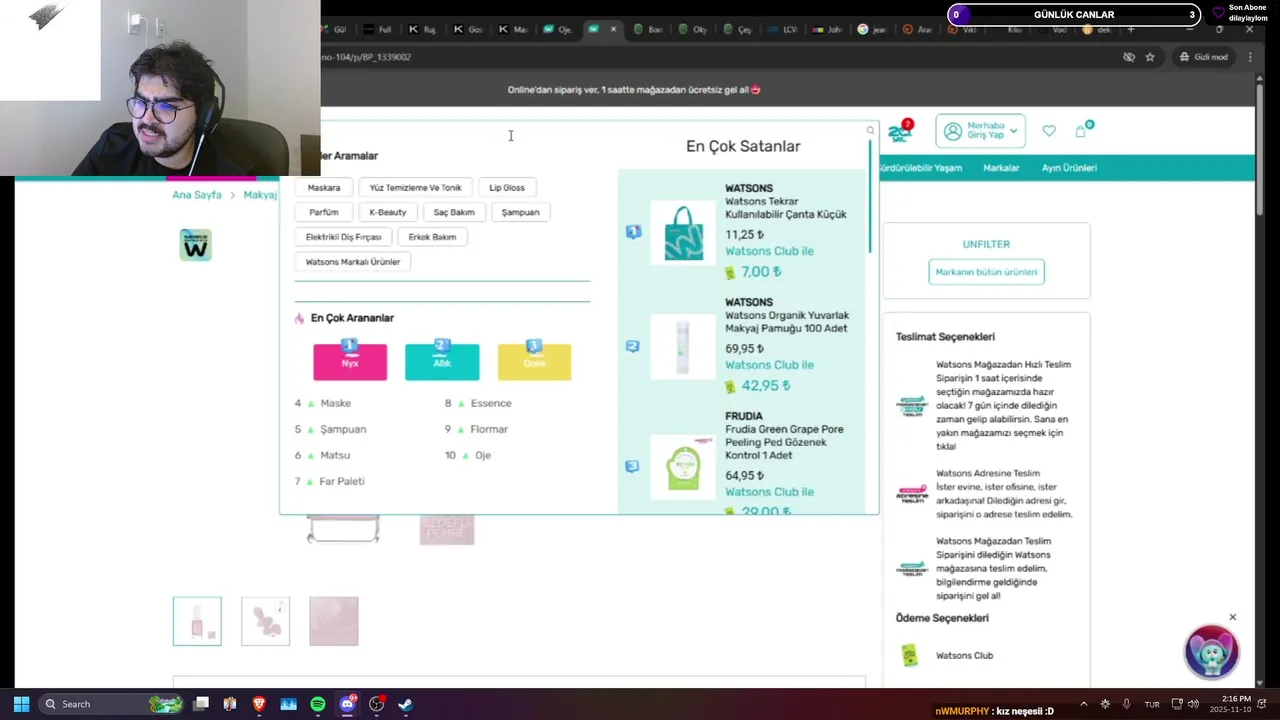This screenshot has width=1280, height=720.
Task: Select the K-Beauty suggestion chip
Action: click(388, 212)
